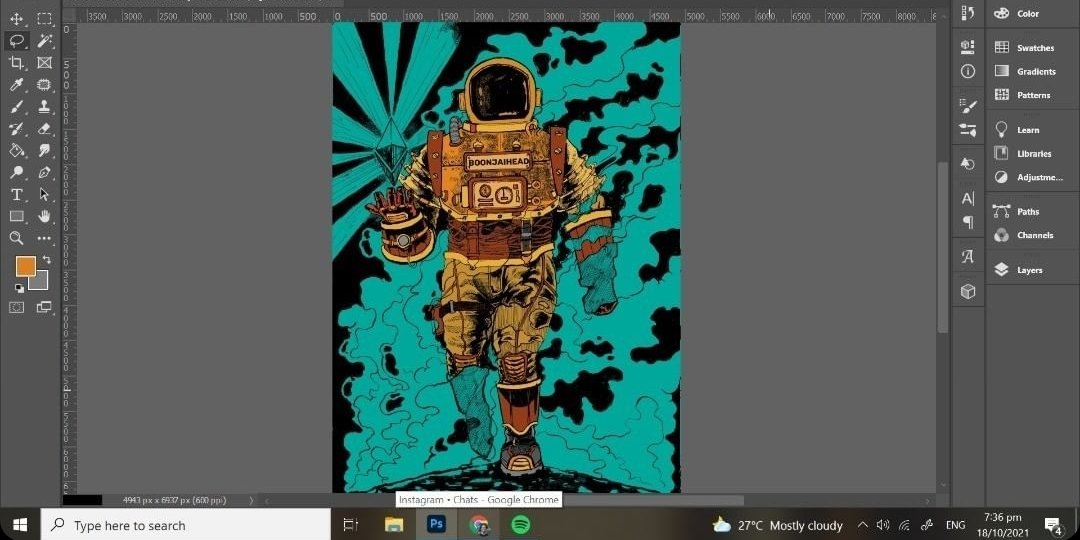Swap foreground and background colors

[x=47, y=260]
